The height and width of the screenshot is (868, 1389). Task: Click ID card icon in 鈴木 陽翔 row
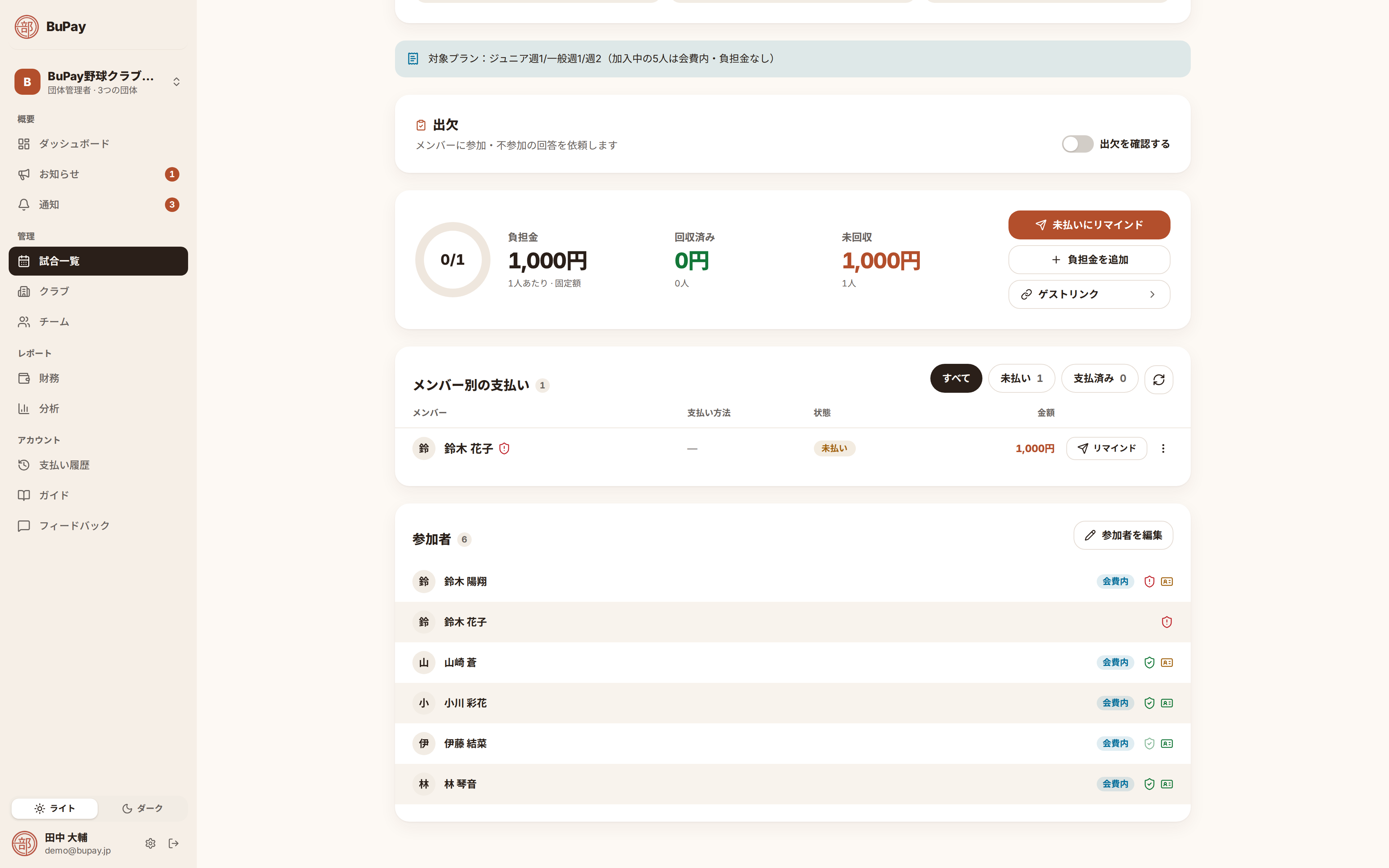[1167, 582]
